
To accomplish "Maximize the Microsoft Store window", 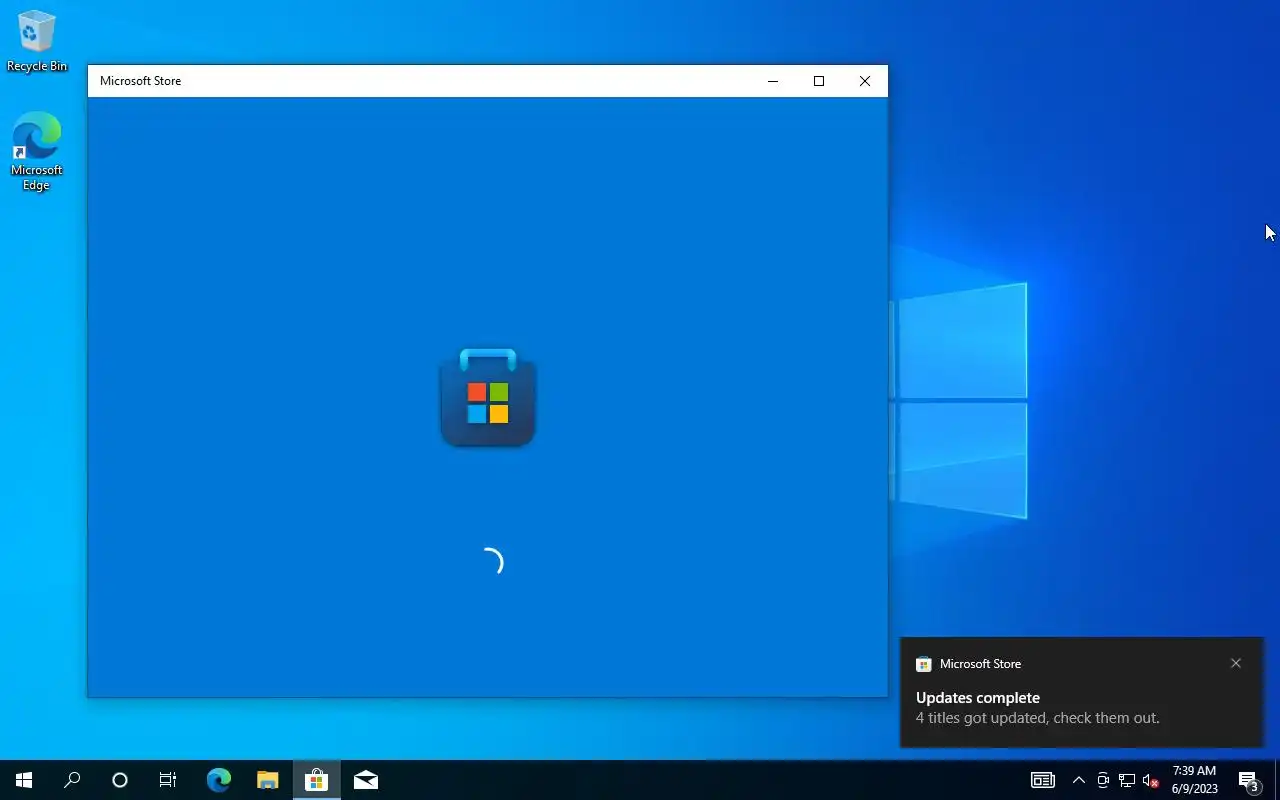I will tap(819, 81).
